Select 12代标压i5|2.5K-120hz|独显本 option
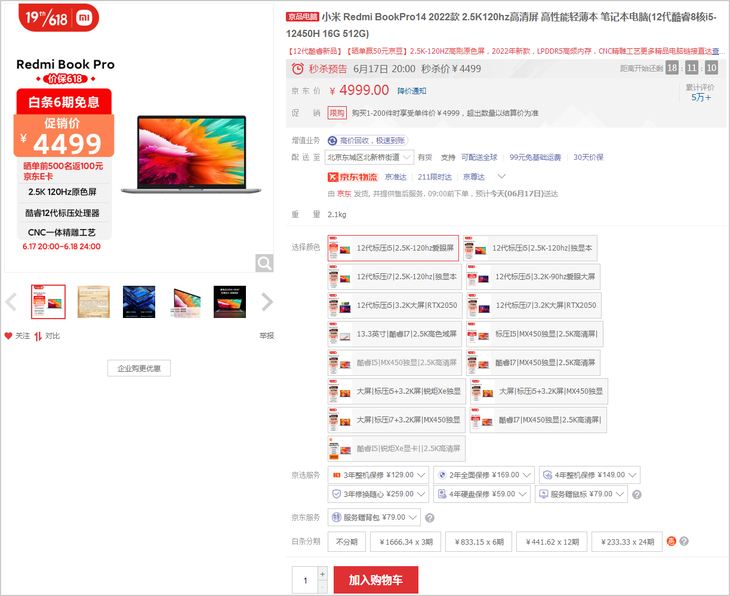This screenshot has height=596, width=730. [530, 248]
